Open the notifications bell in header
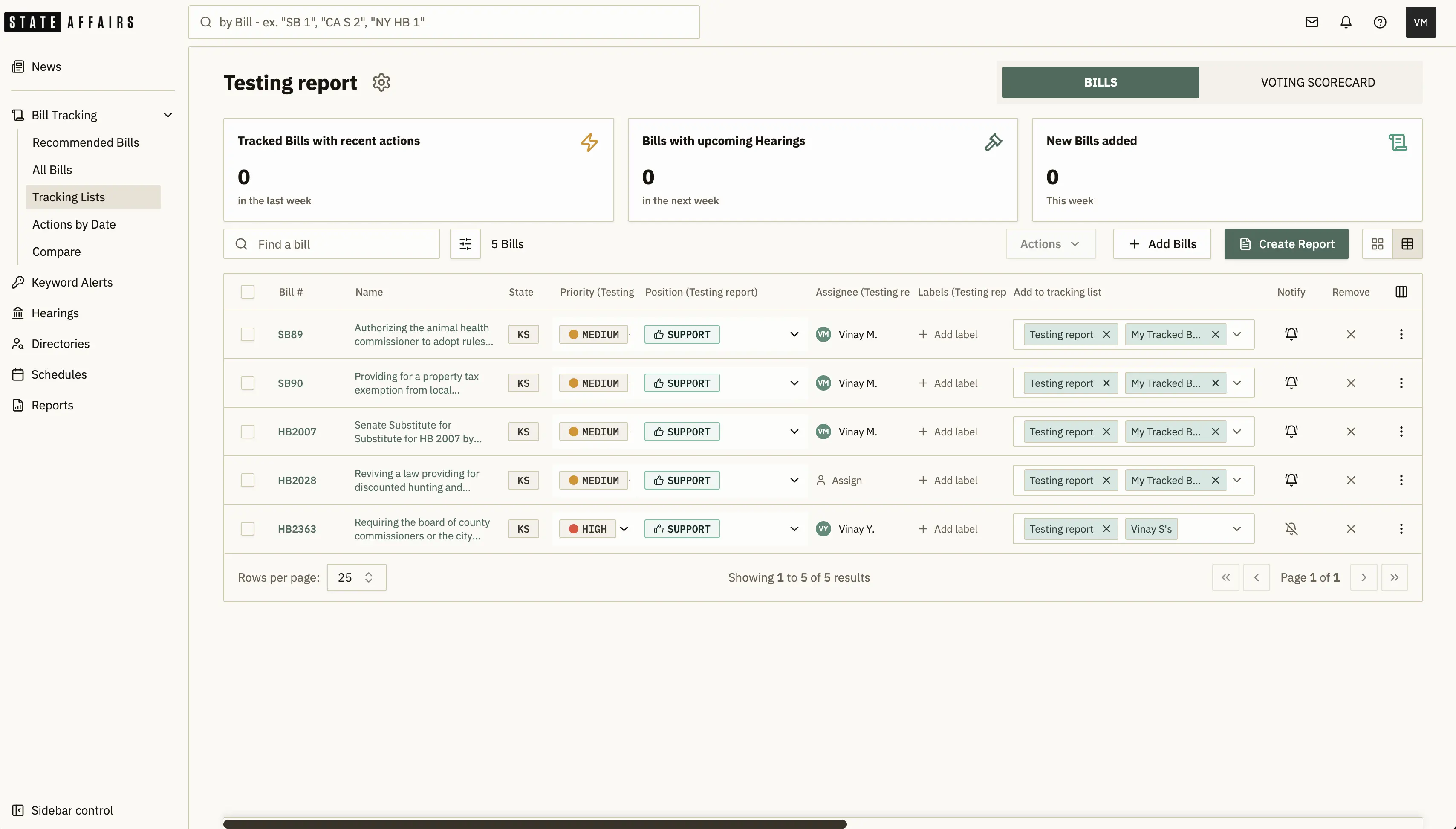 click(x=1346, y=22)
